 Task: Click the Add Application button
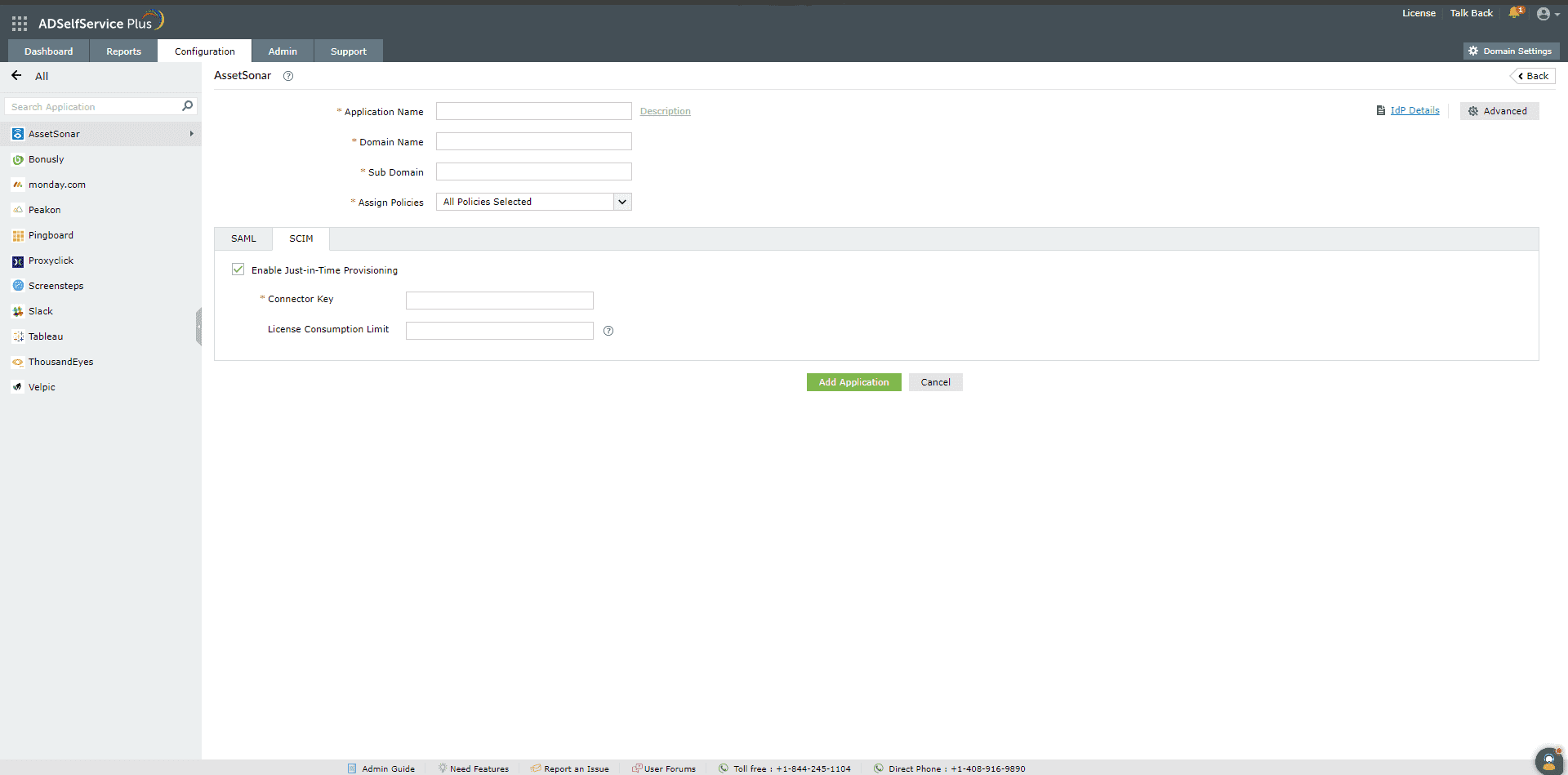(854, 382)
